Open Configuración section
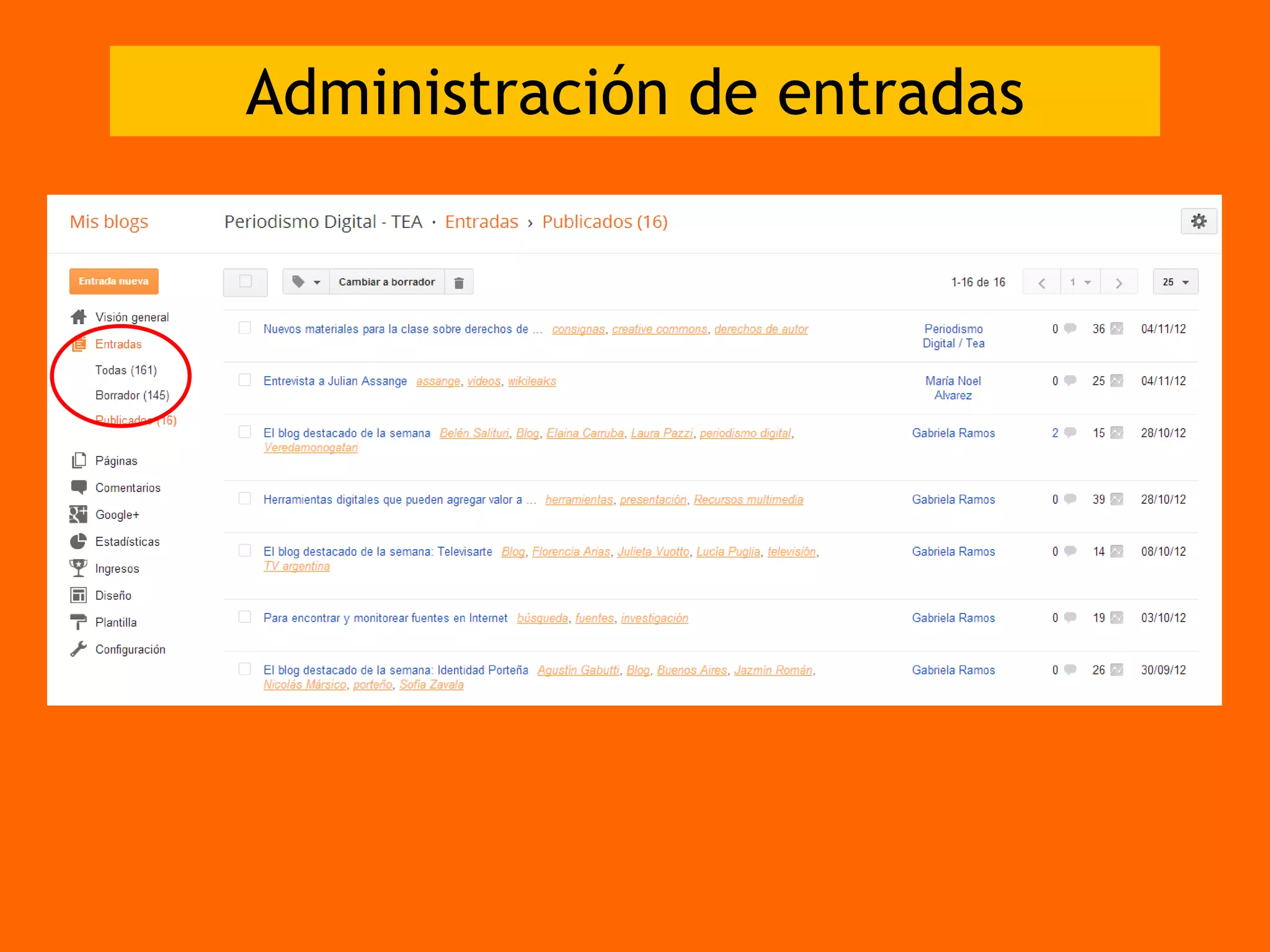Viewport: 1270px width, 952px height. [130, 650]
